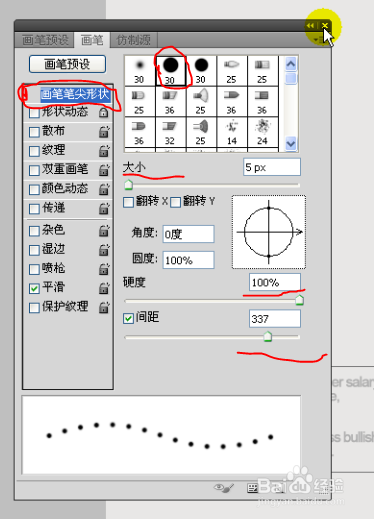374x519 pixels.
Task: Click the lock icon beside 湿边
Action: [x=104, y=250]
